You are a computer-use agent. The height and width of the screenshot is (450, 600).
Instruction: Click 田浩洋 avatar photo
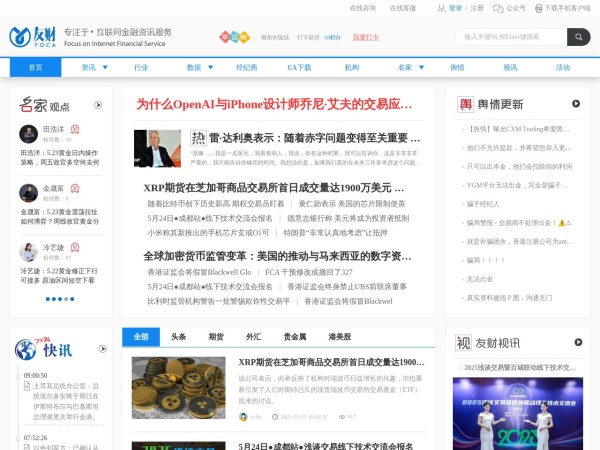pyautogui.click(x=29, y=134)
